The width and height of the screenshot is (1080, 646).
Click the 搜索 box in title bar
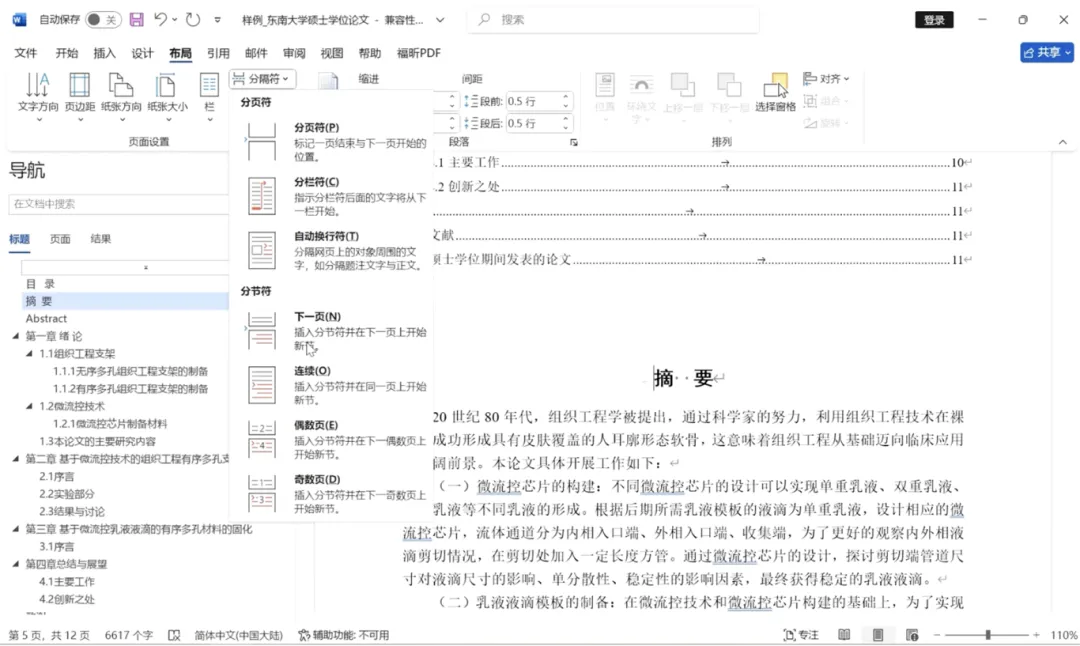click(613, 20)
